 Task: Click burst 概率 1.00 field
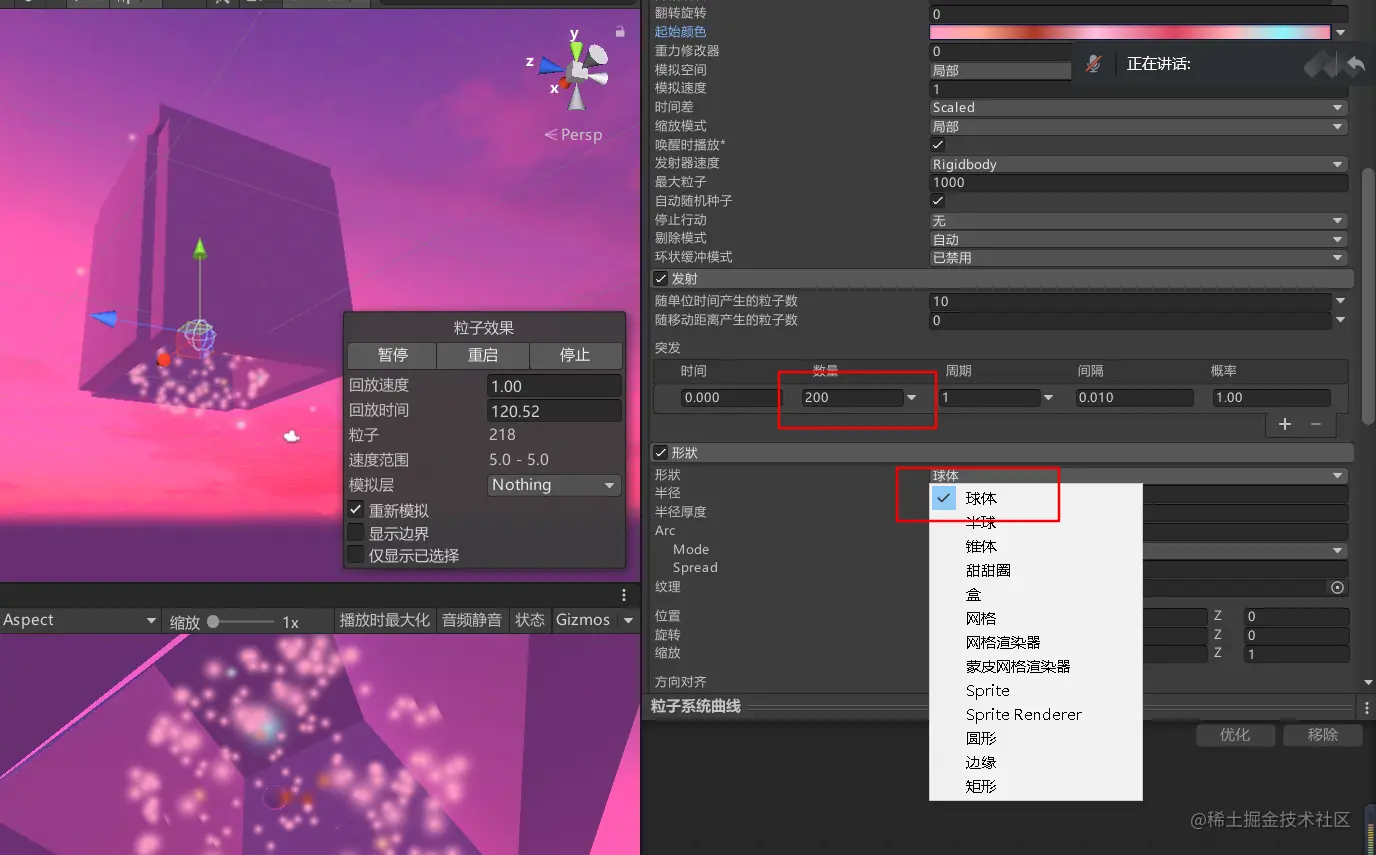point(1270,398)
